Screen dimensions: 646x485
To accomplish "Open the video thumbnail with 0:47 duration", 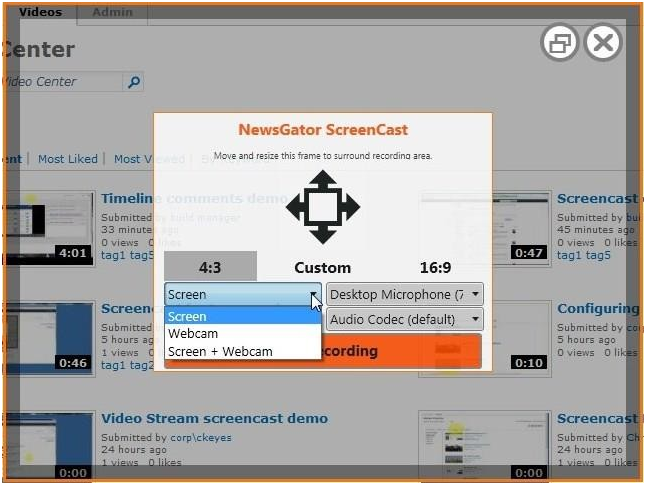I will click(x=484, y=228).
